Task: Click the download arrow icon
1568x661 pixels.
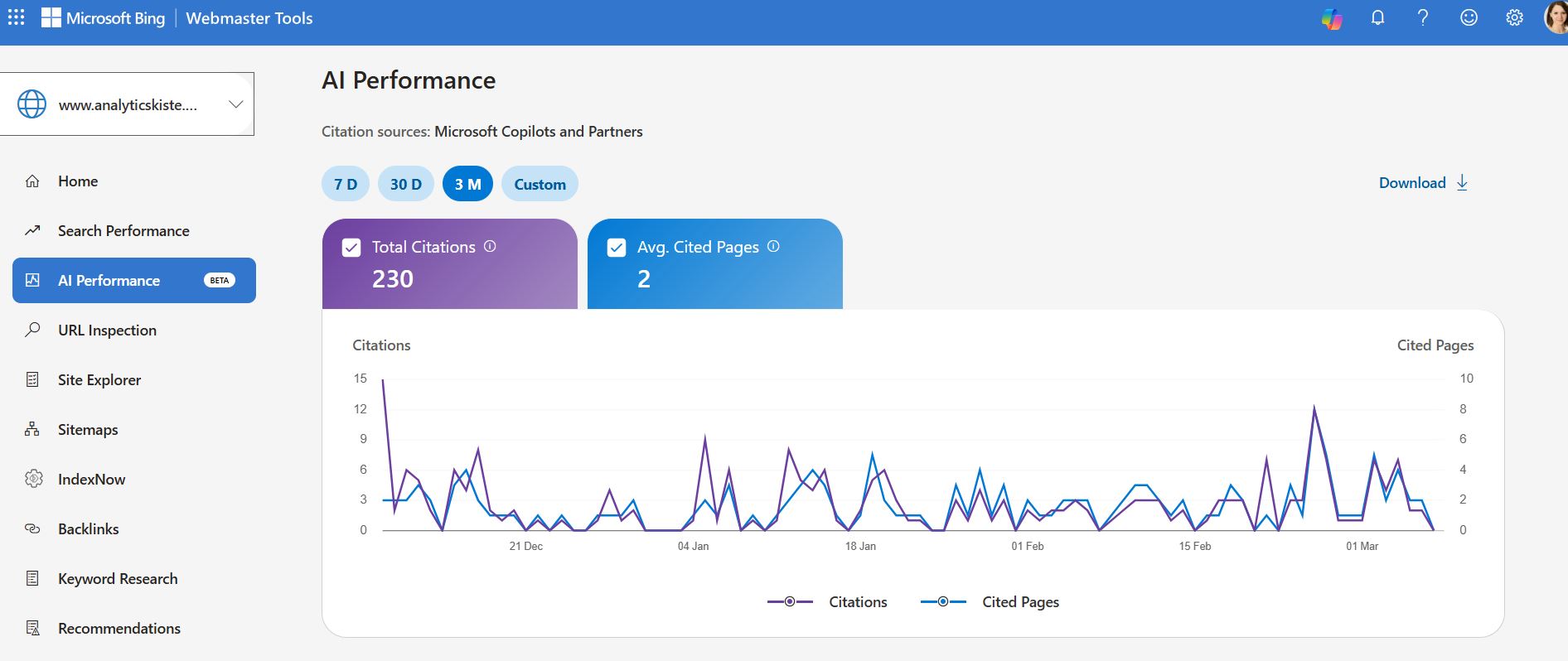Action: (1462, 183)
